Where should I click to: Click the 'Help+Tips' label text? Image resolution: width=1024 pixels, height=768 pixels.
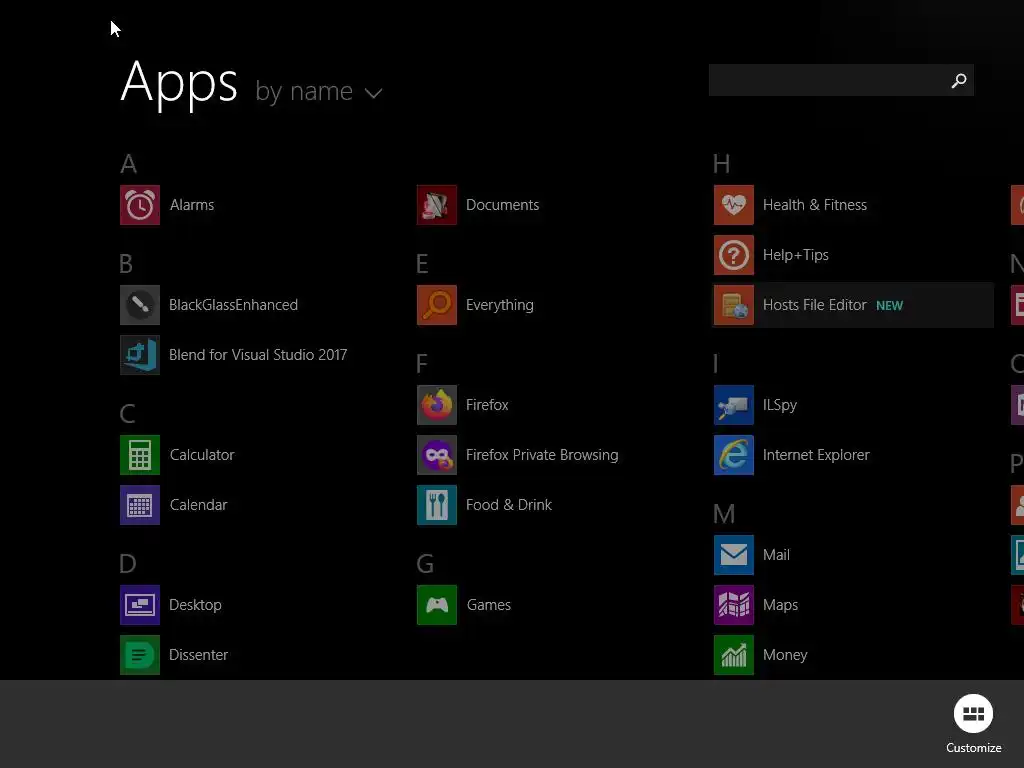795,255
